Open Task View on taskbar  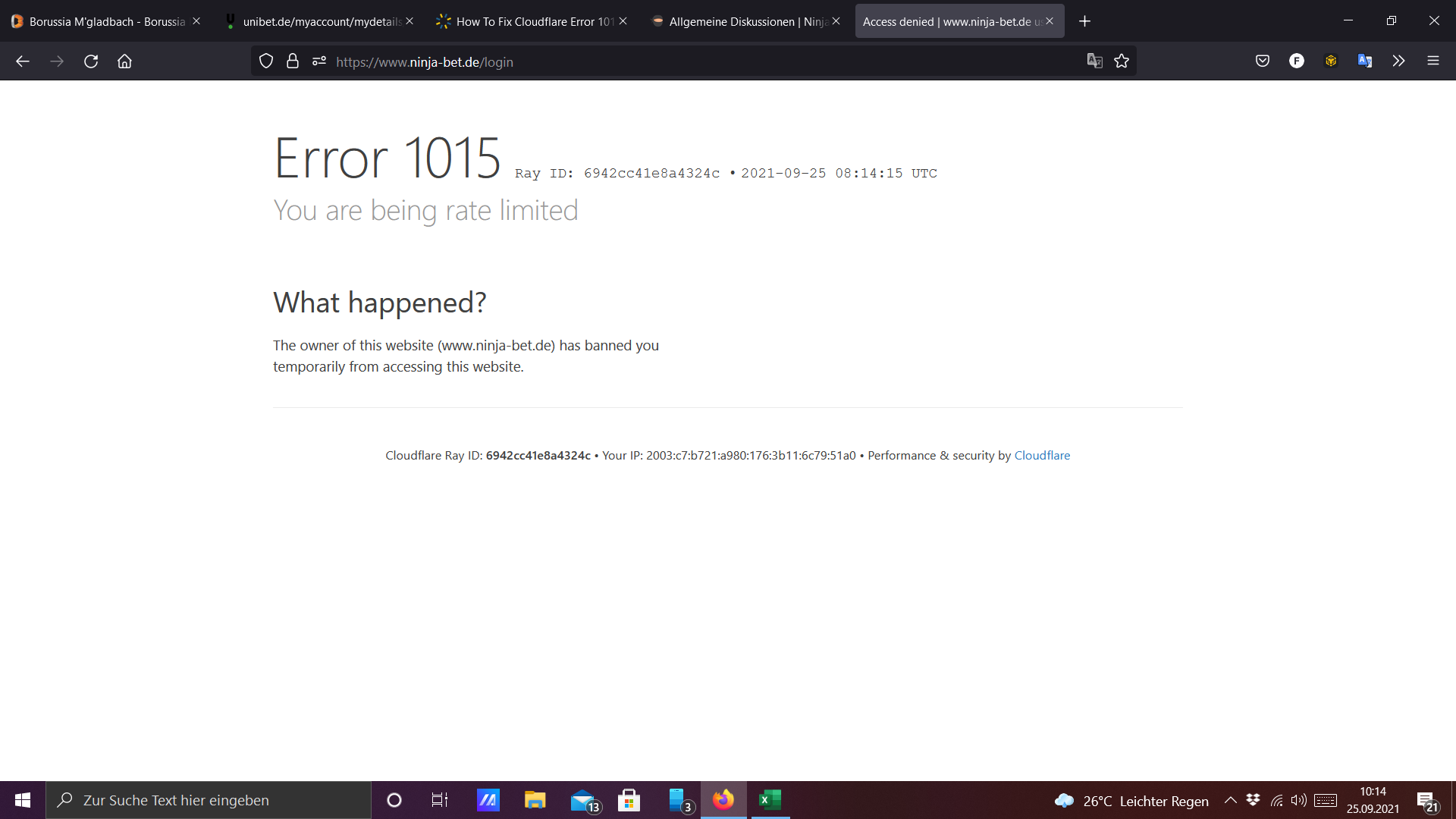440,800
